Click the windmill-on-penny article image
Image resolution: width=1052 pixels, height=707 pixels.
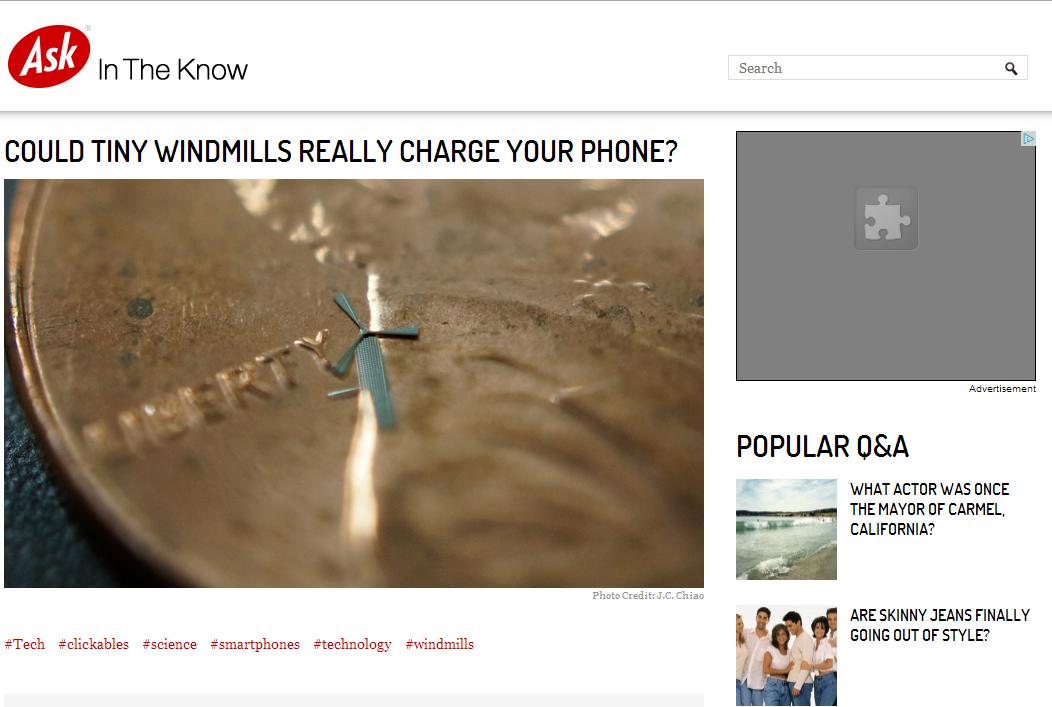[354, 383]
